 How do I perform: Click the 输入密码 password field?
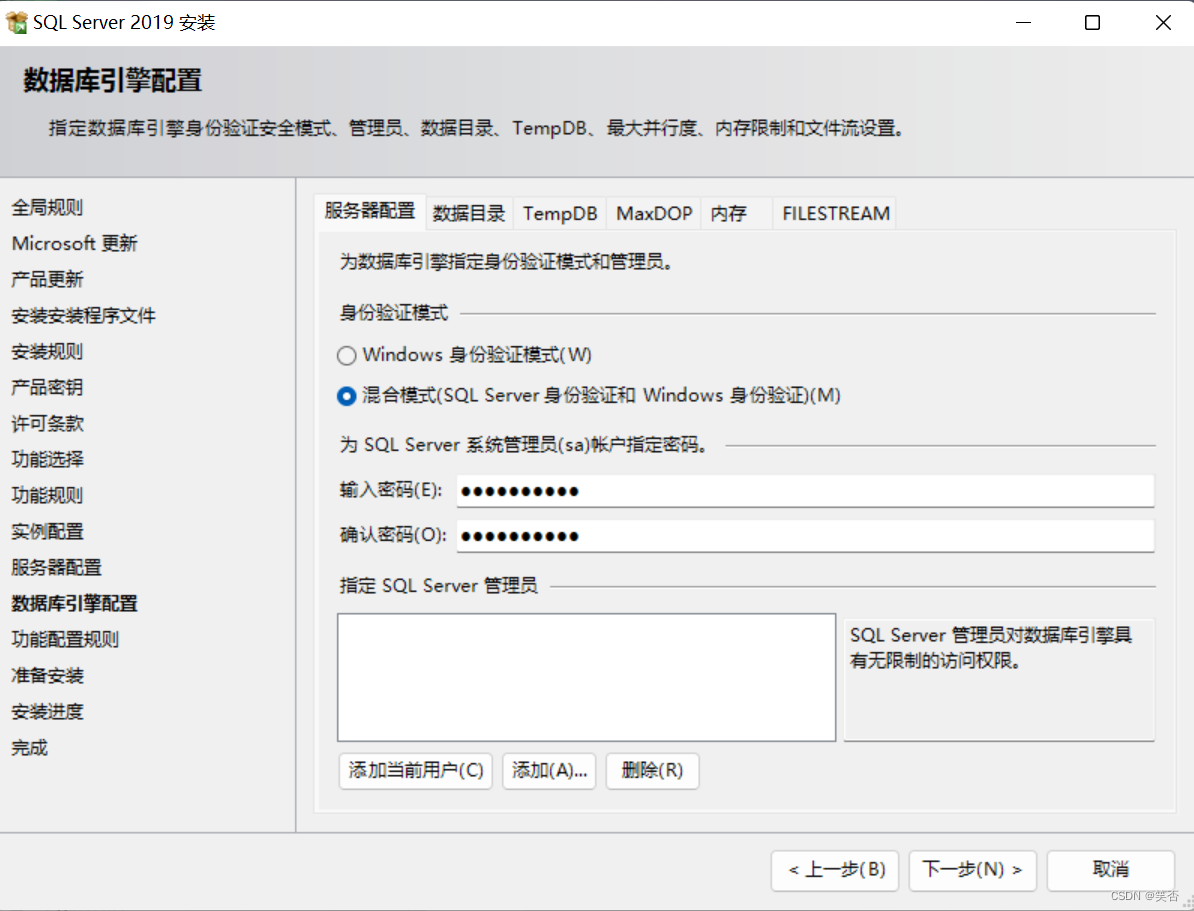pos(805,491)
